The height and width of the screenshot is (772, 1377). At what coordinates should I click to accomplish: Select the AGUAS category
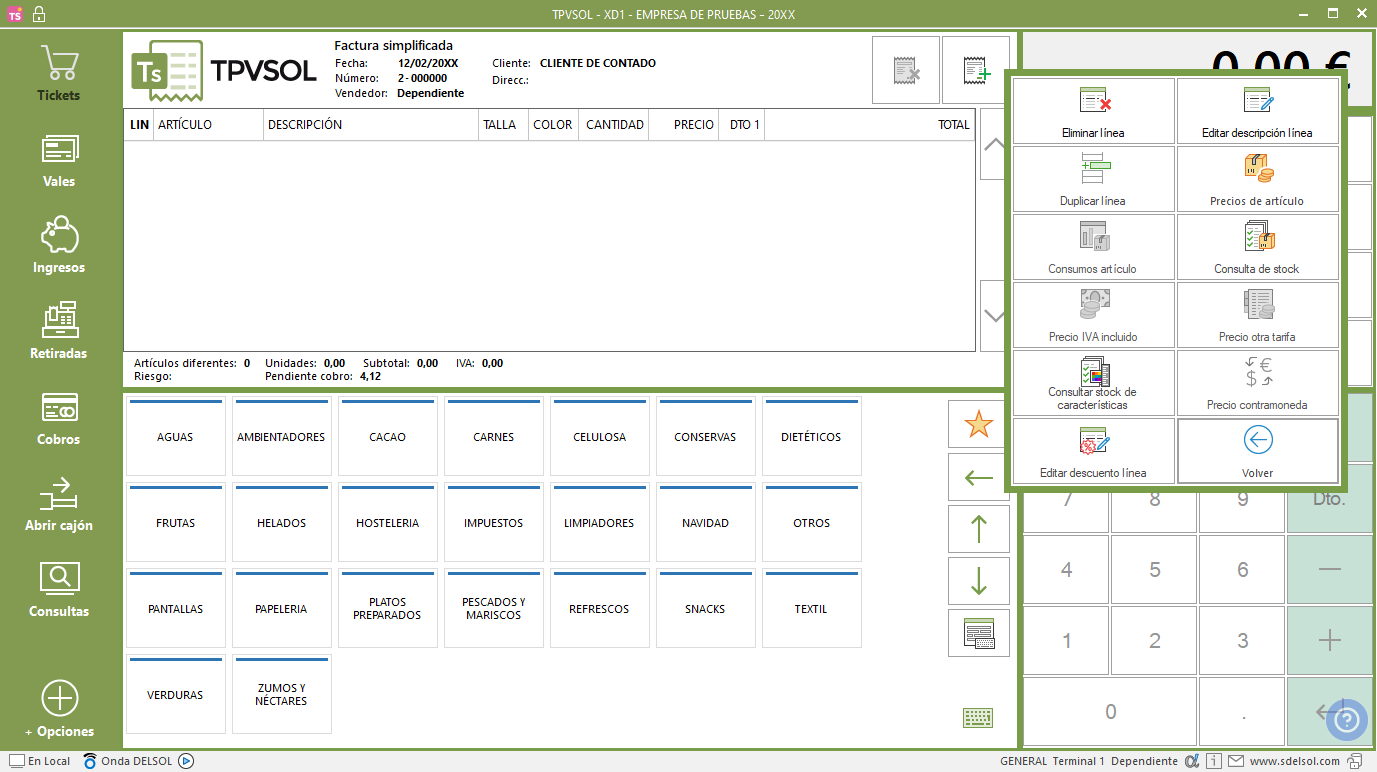click(175, 437)
